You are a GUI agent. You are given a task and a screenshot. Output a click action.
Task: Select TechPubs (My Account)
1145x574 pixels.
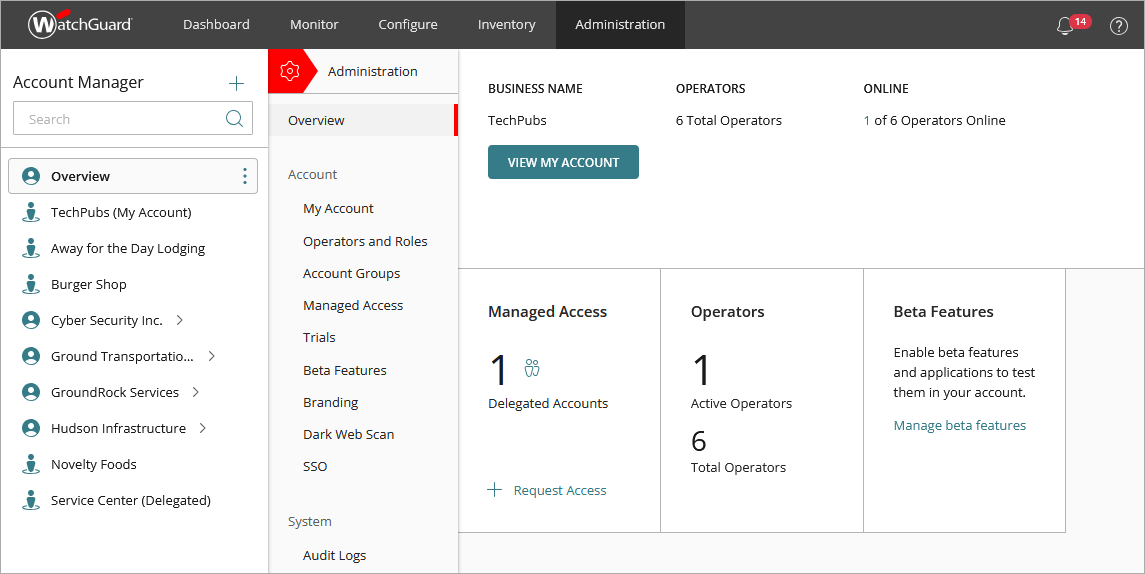point(121,213)
